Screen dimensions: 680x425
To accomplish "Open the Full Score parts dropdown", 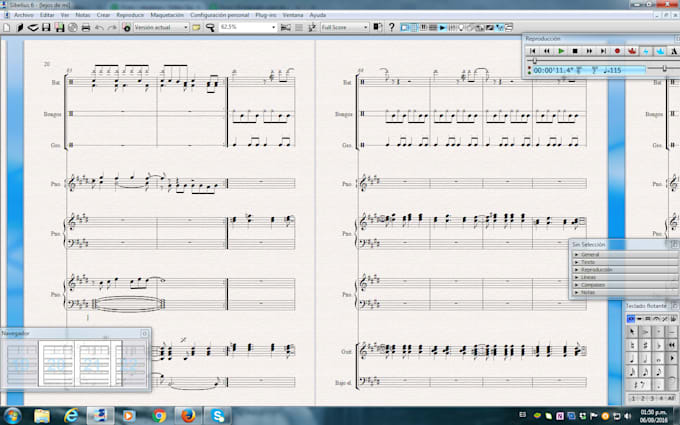I will tap(344, 27).
